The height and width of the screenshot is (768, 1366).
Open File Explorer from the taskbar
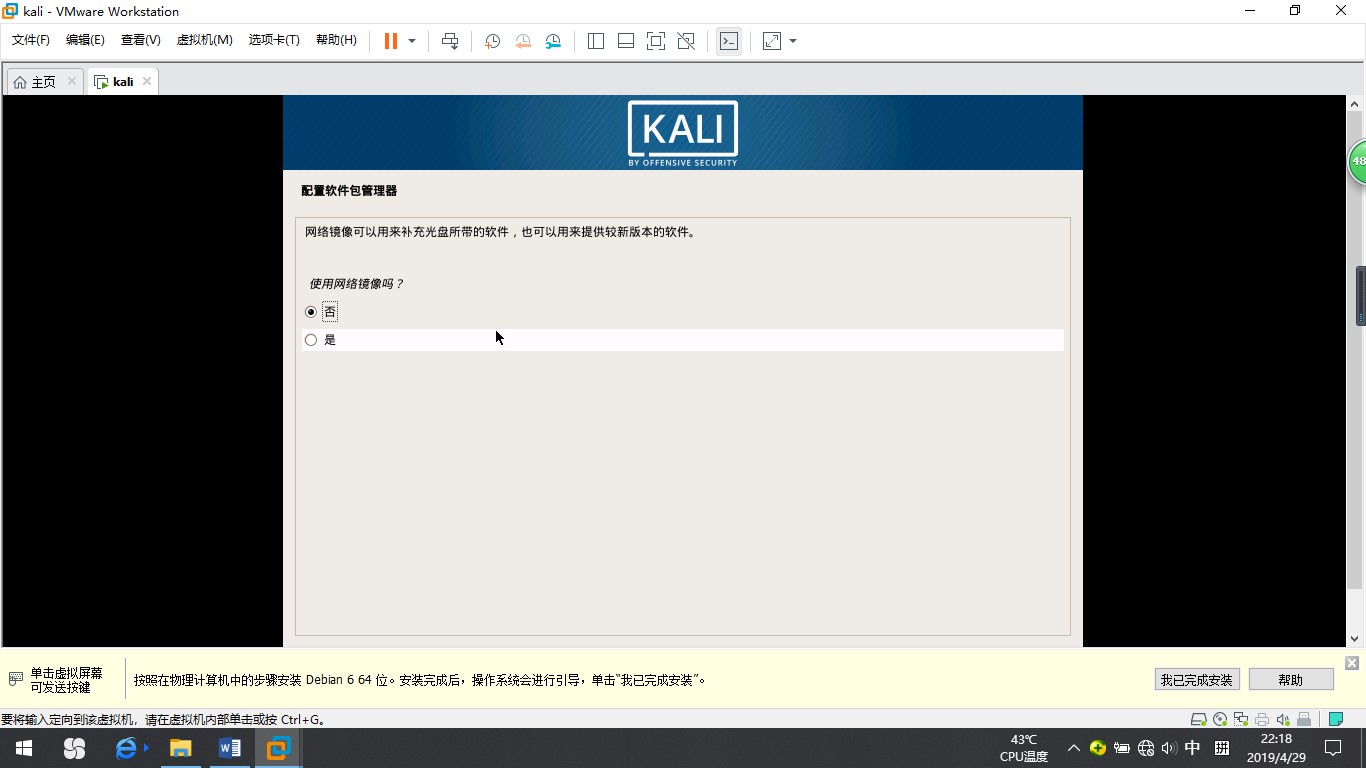pos(180,748)
